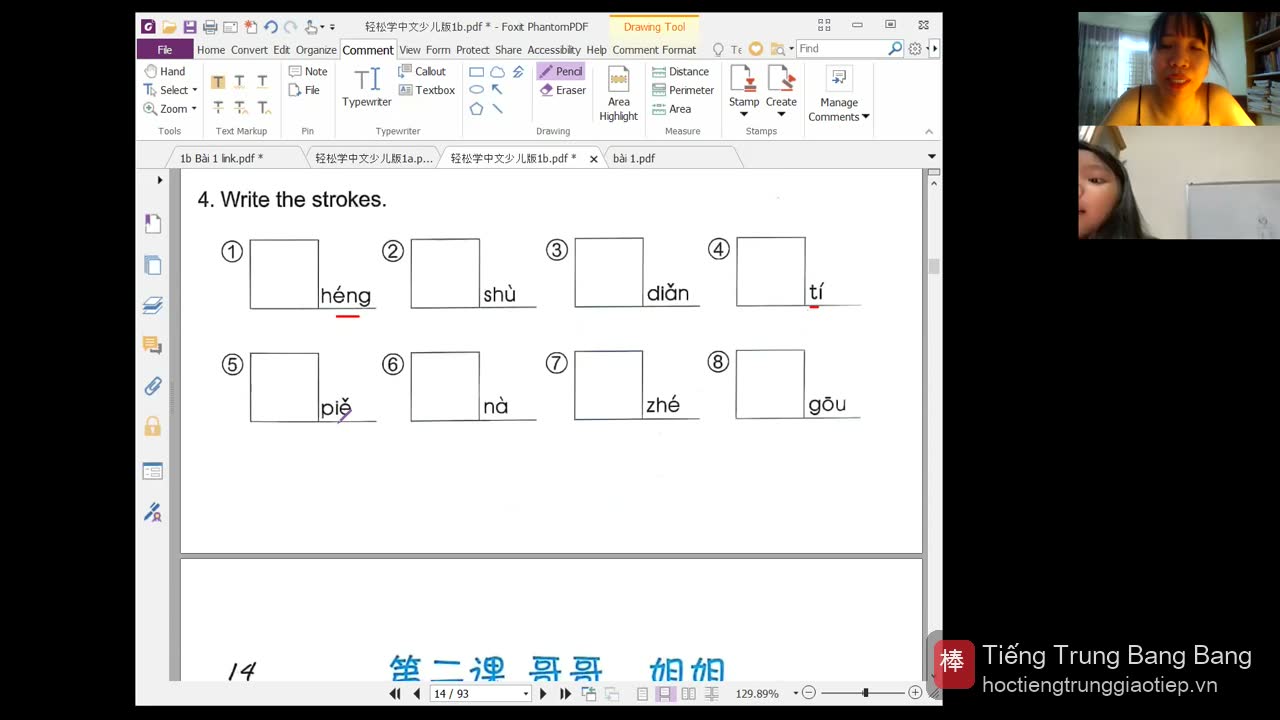The width and height of the screenshot is (1280, 720).
Task: Click the Print icon in quick toolbar
Action: (210, 27)
